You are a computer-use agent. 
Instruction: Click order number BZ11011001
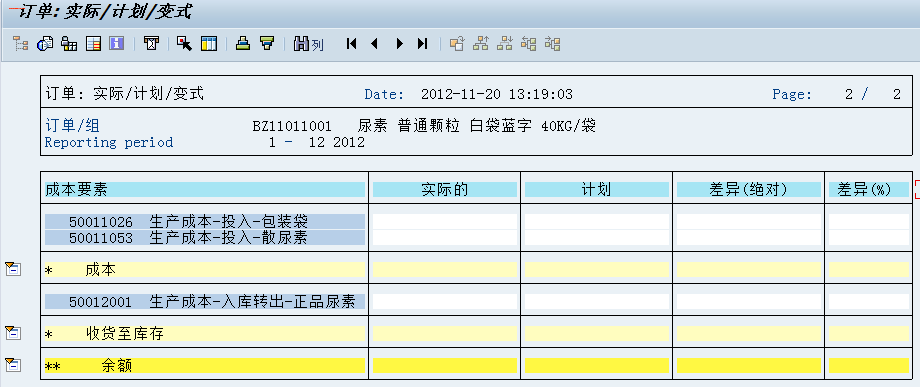tap(292, 126)
